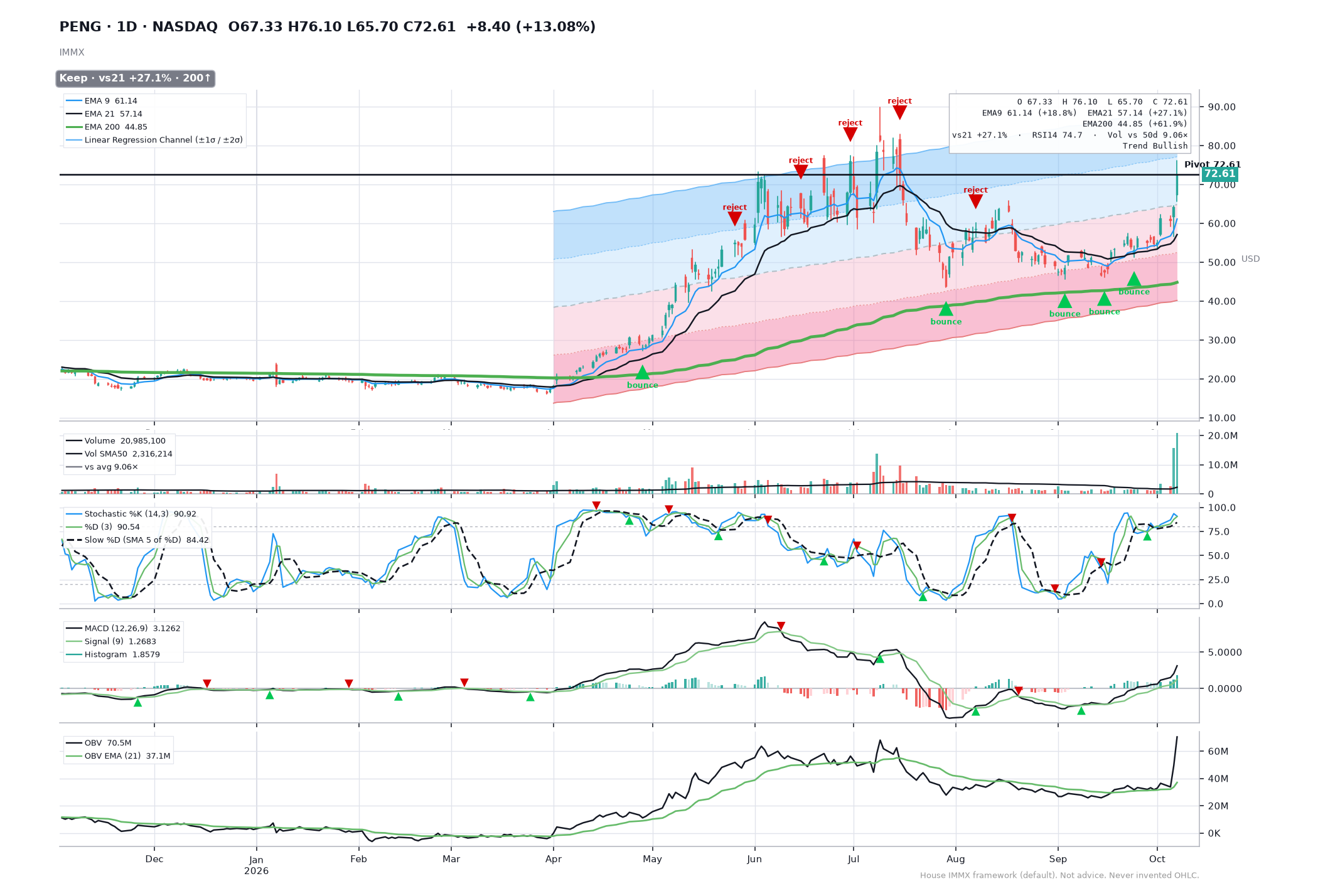Select the MACD (12,26,9) legend entry
1318x896 pixels.
pos(123,628)
